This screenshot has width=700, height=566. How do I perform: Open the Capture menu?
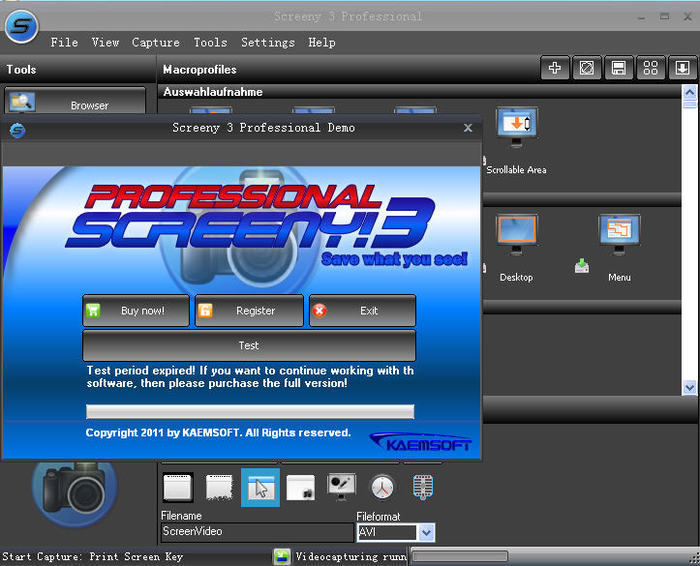tap(156, 42)
